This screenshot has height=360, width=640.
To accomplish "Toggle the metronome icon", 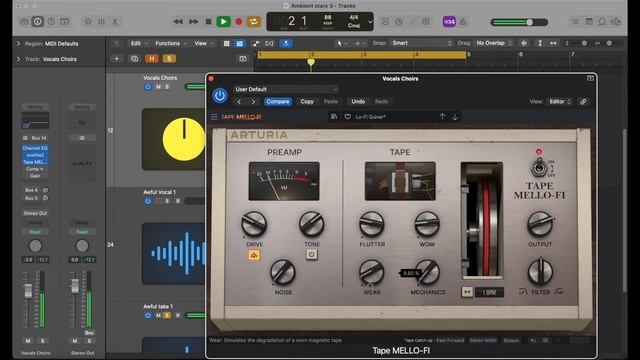I will [463, 22].
